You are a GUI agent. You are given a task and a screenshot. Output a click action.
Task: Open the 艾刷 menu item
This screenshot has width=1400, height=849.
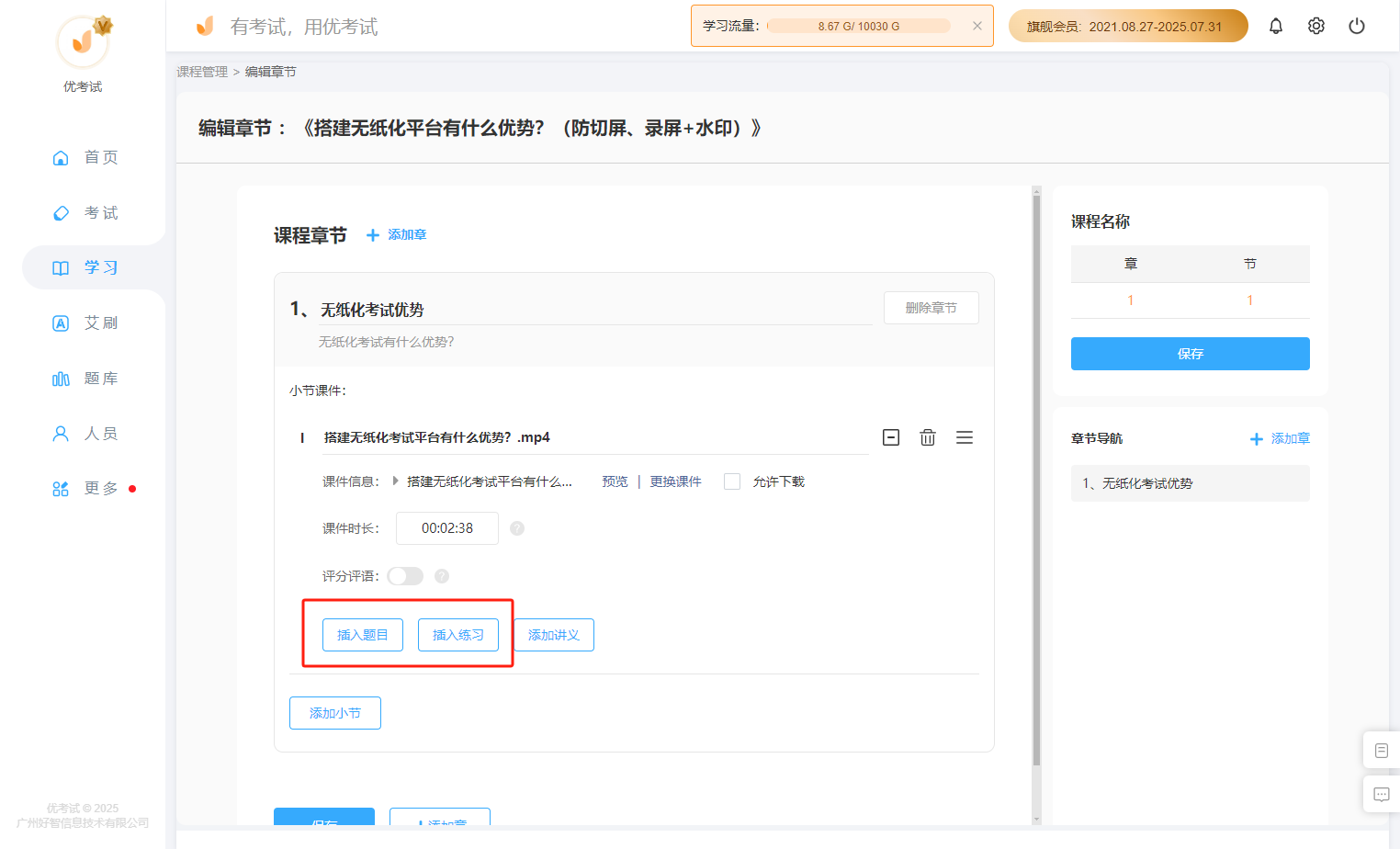(x=85, y=323)
